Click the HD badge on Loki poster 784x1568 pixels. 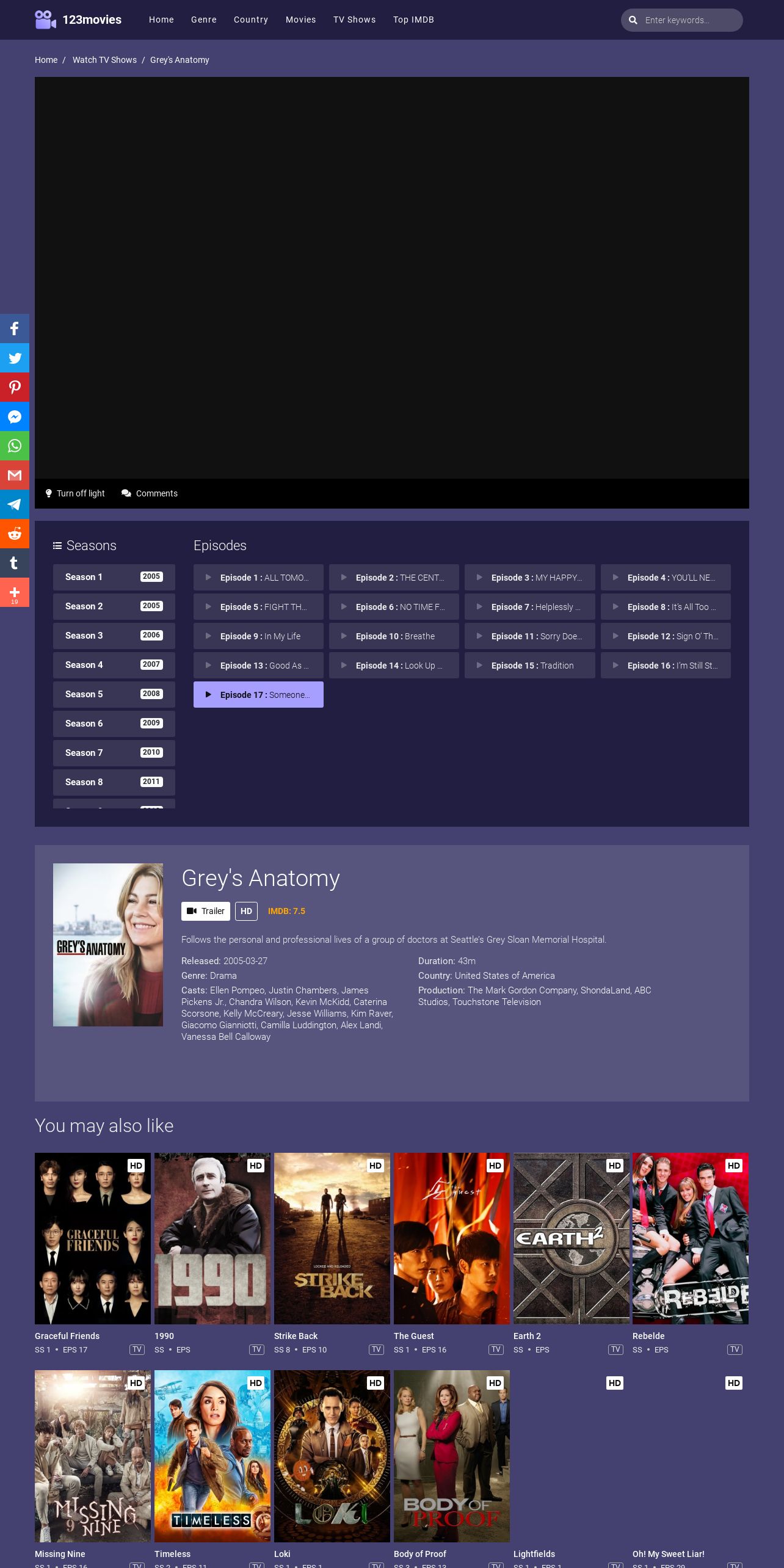pyautogui.click(x=376, y=1383)
